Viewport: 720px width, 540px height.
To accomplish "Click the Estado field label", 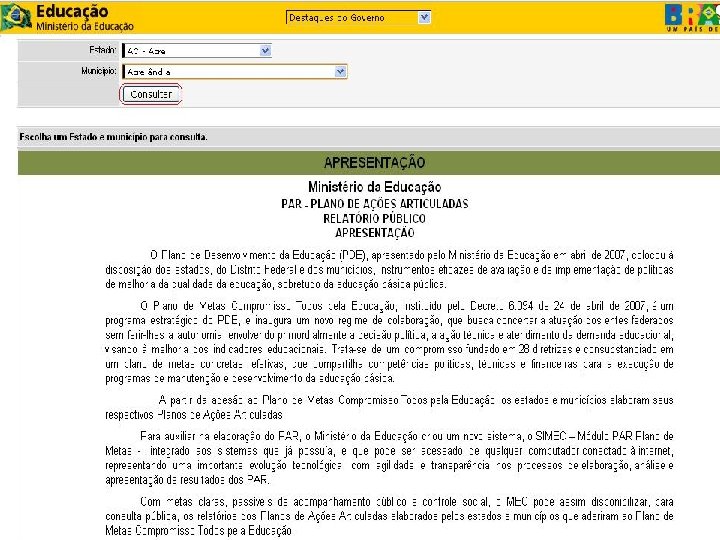I will (103, 50).
